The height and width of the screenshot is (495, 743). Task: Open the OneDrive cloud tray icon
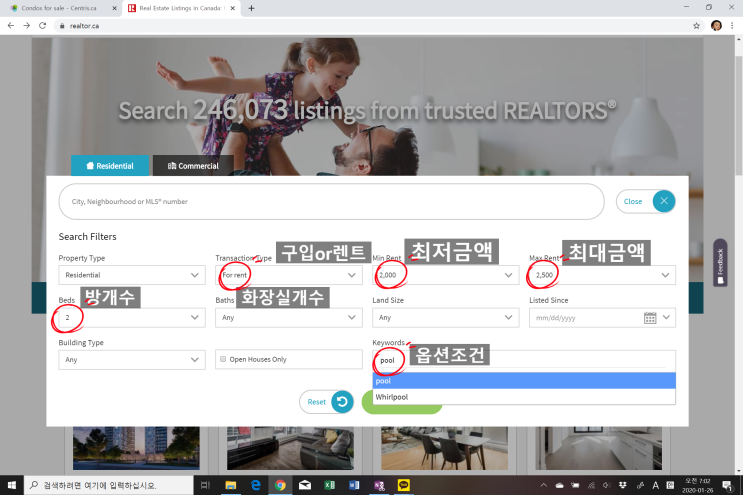560,485
